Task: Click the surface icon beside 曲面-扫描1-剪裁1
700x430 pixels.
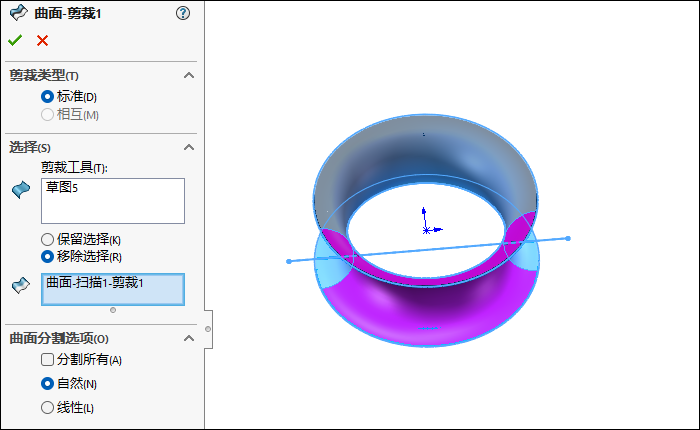Action: click(21, 285)
